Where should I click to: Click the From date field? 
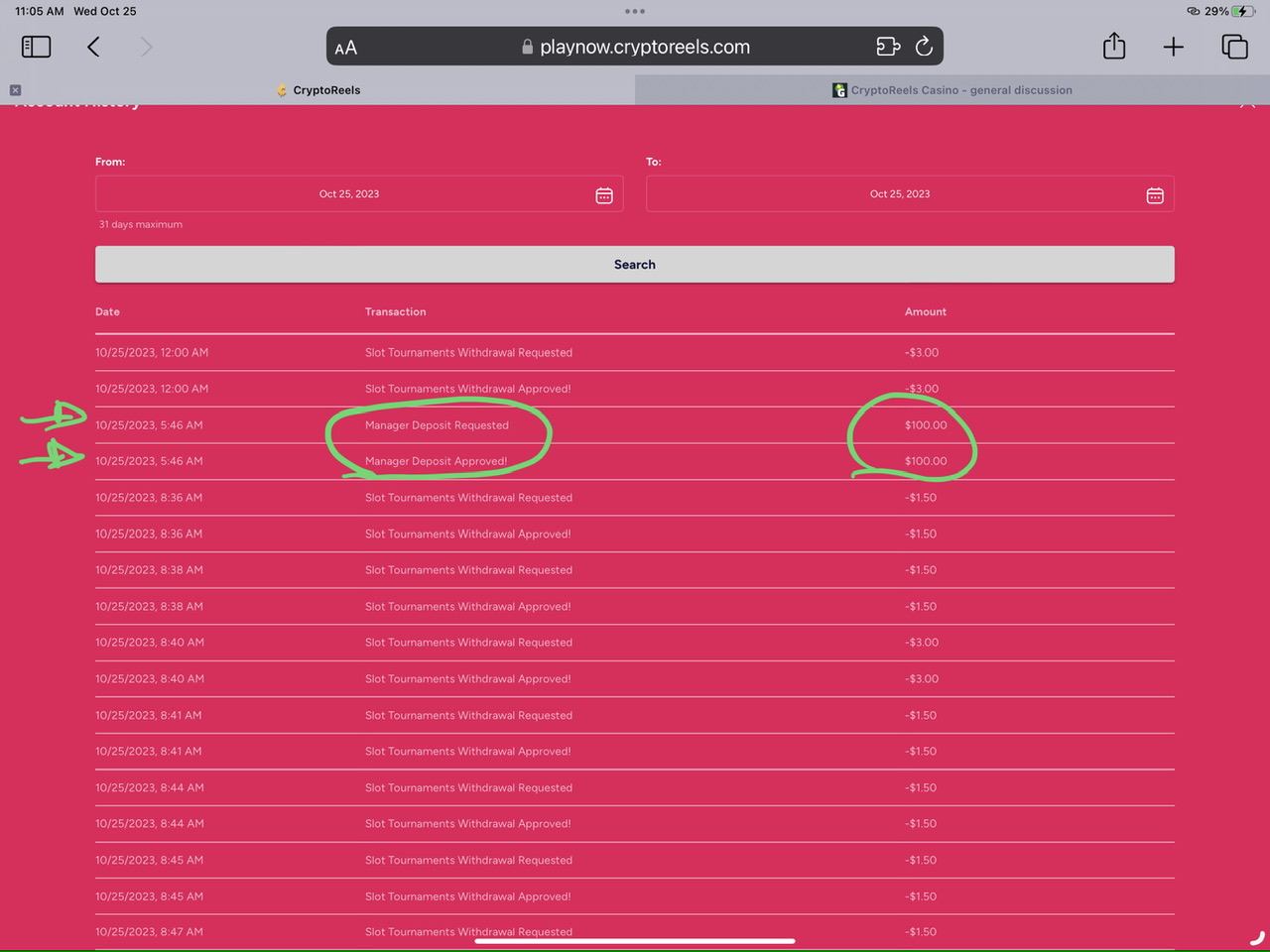[x=349, y=194]
